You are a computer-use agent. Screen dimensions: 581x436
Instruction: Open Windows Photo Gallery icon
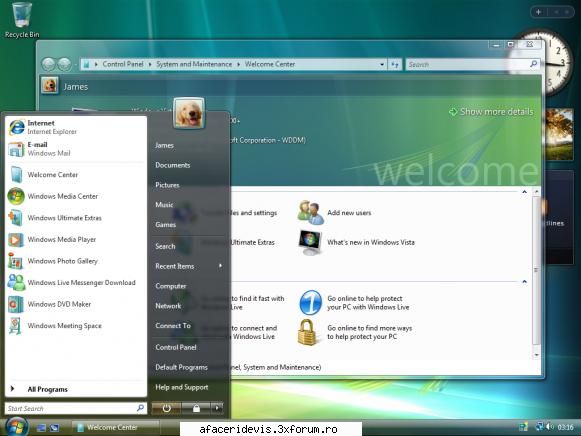tap(16, 261)
